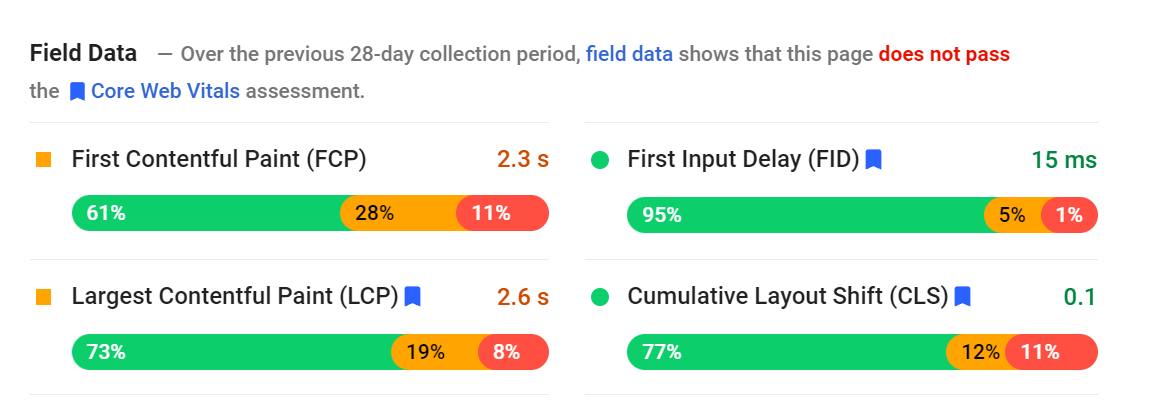This screenshot has width=1162, height=409.
Task: Click the 15 ms FID value
Action: (x=1064, y=160)
